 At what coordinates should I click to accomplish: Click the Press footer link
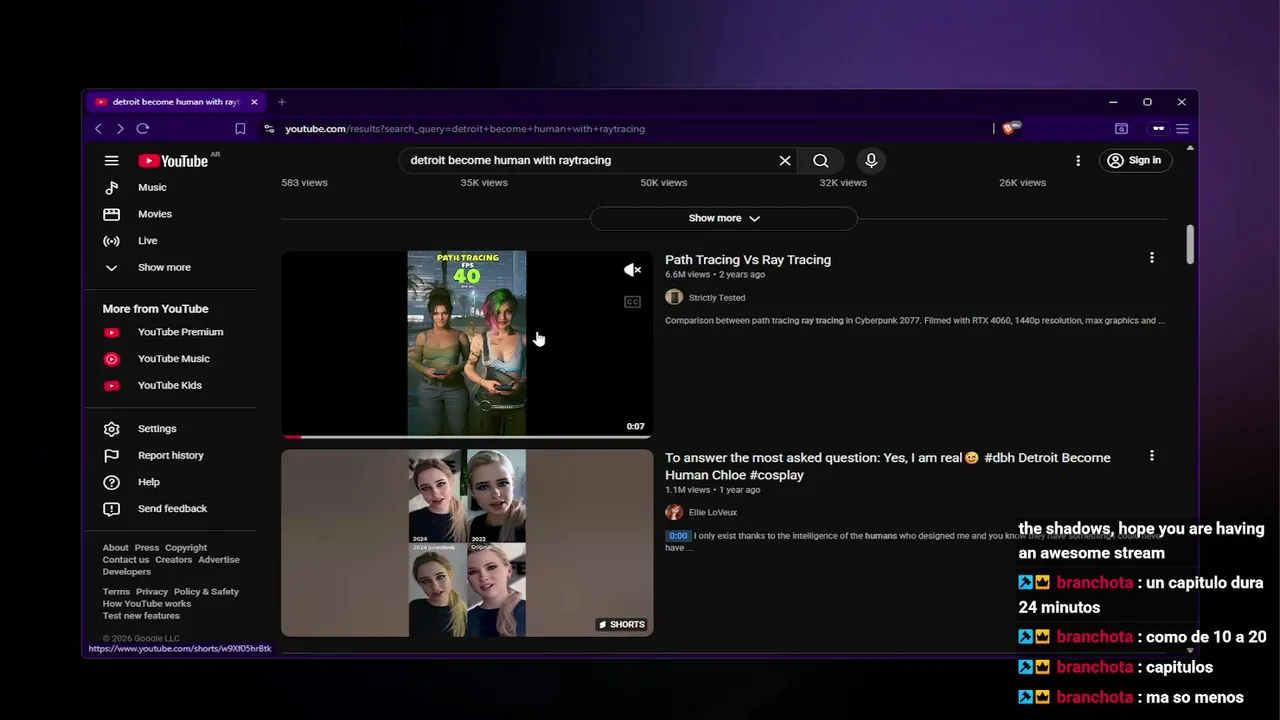point(147,548)
